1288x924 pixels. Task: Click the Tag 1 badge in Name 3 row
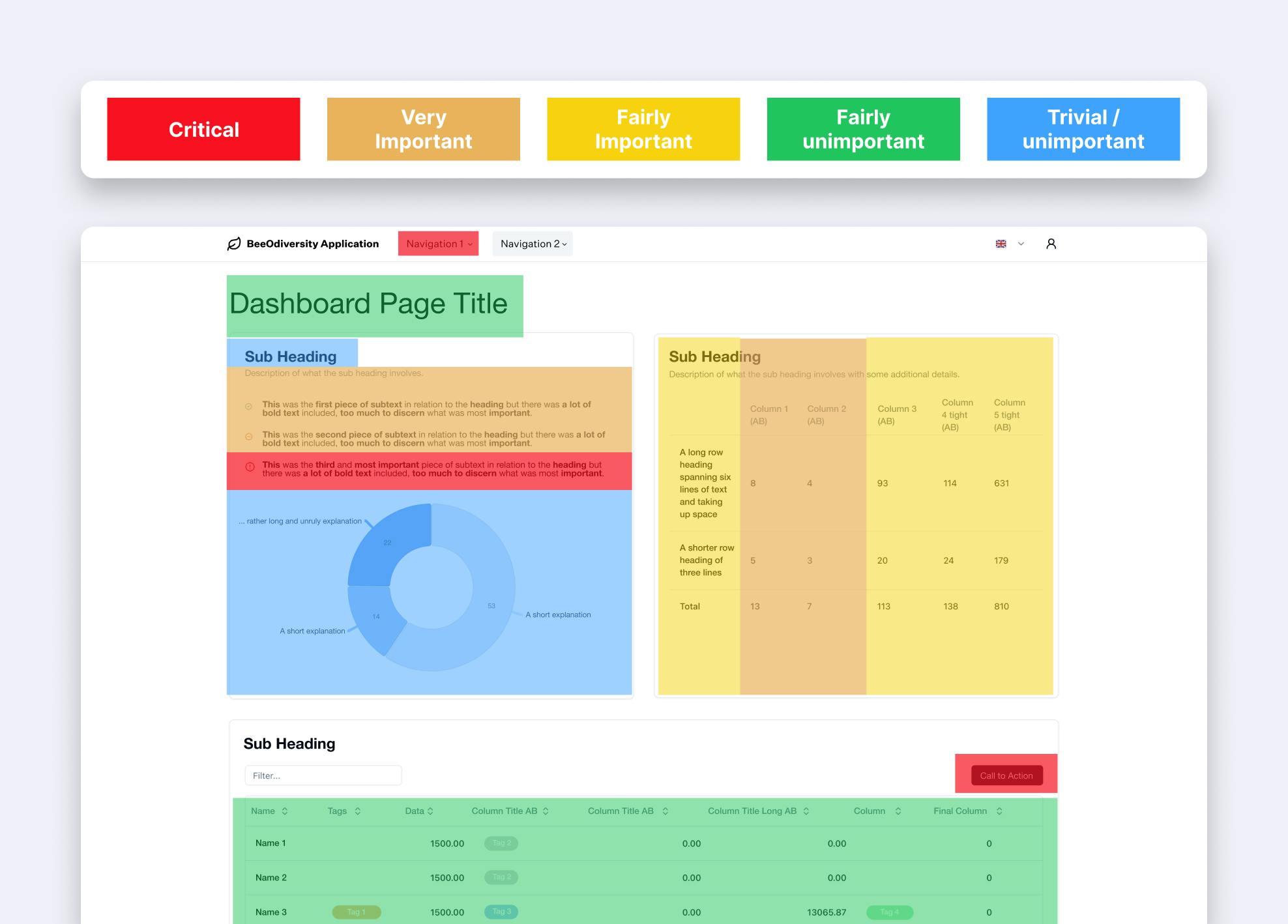(x=357, y=912)
